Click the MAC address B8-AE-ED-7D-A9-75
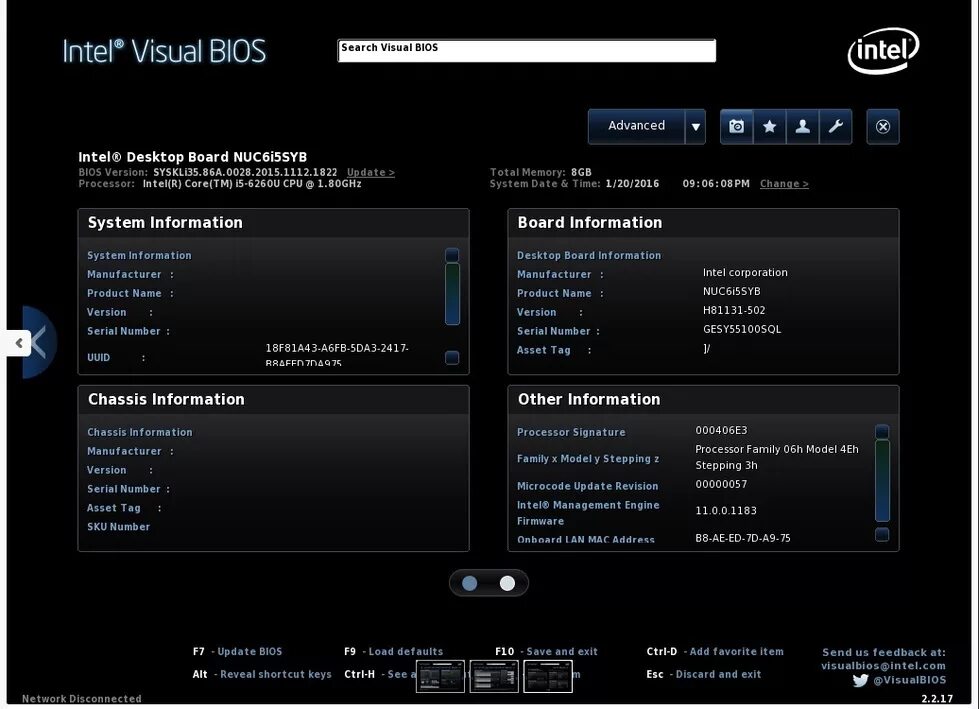This screenshot has height=709, width=979. point(743,538)
